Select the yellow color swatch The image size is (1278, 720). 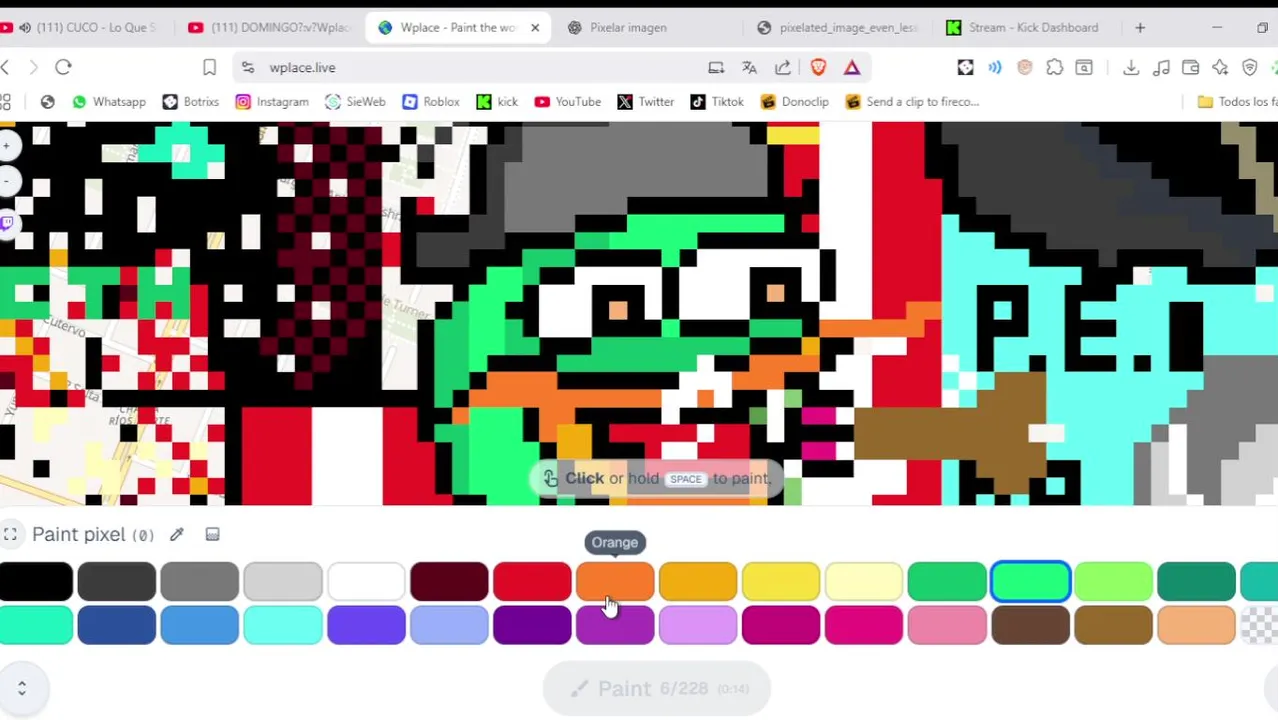pyautogui.click(x=781, y=581)
